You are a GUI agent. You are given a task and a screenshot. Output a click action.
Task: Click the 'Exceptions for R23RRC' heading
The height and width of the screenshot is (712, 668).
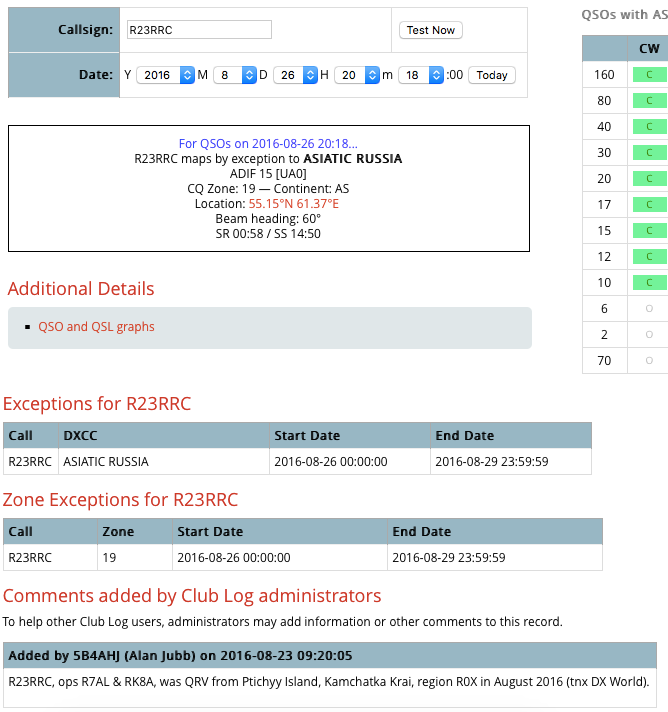(97, 404)
